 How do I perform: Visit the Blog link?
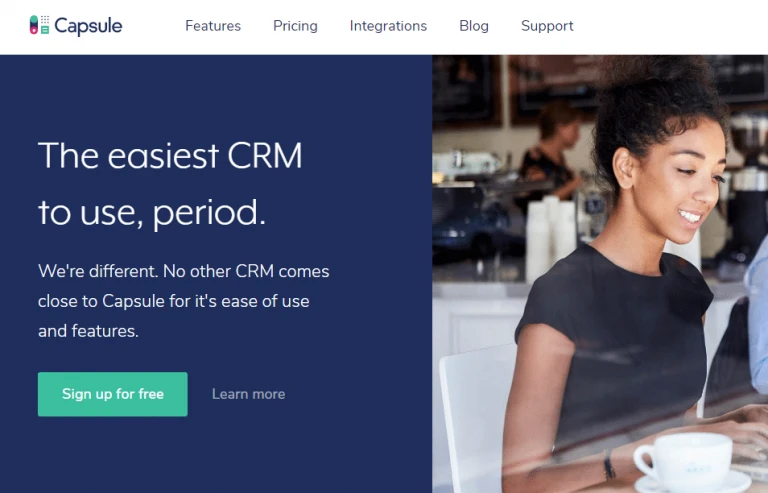[x=474, y=26]
